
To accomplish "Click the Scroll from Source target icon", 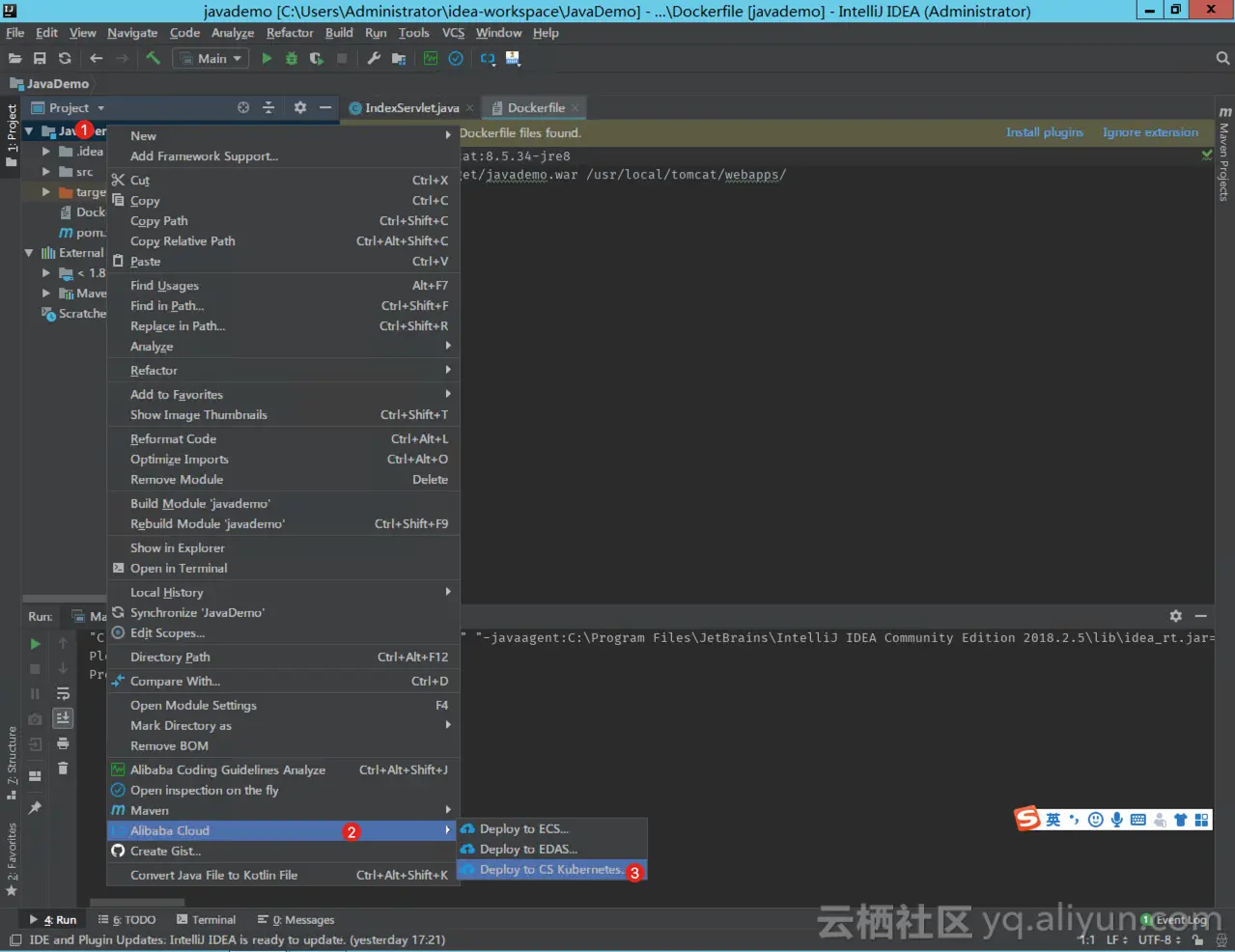I will [x=243, y=108].
